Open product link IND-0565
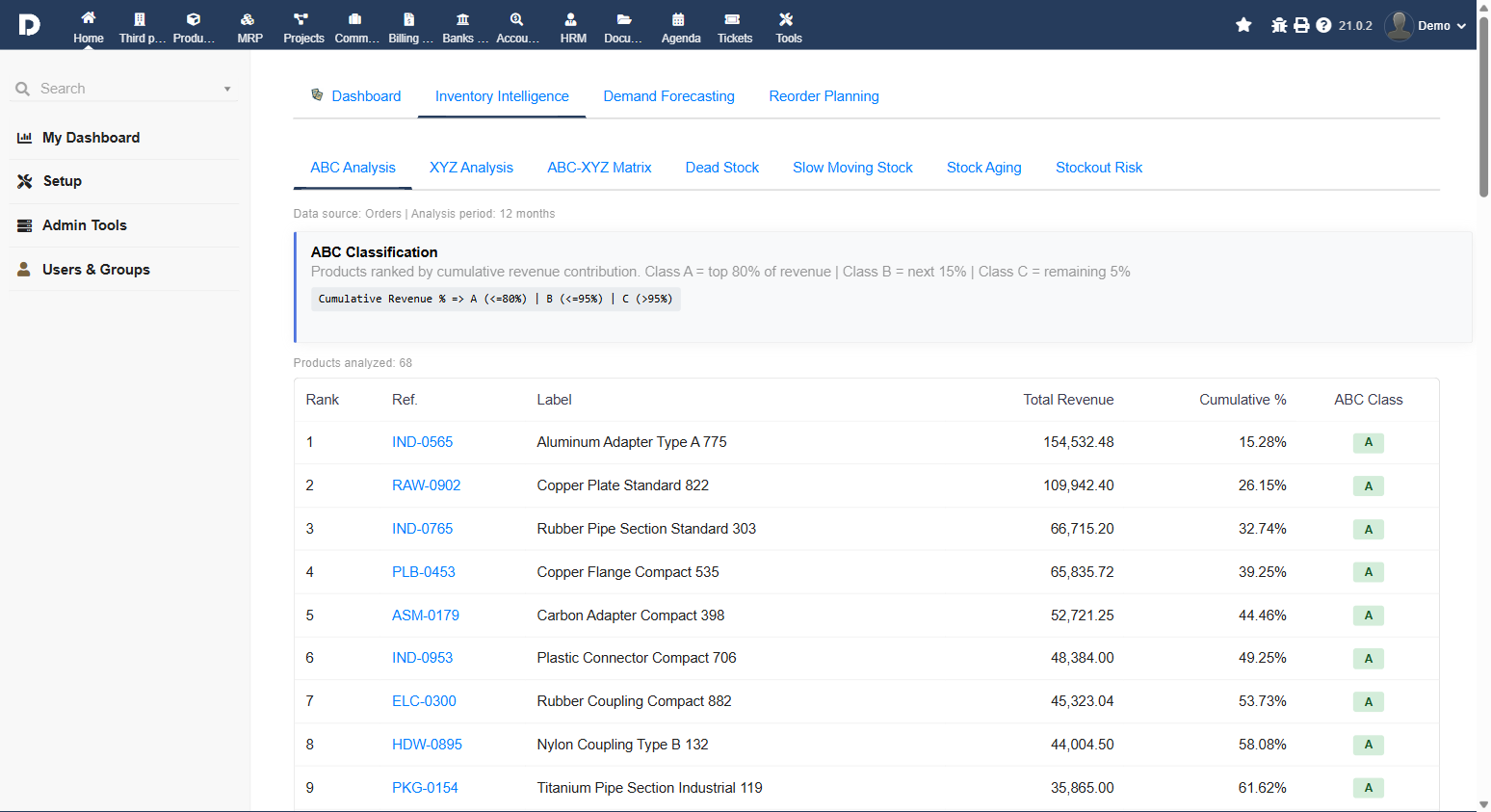1491x812 pixels. 422,442
